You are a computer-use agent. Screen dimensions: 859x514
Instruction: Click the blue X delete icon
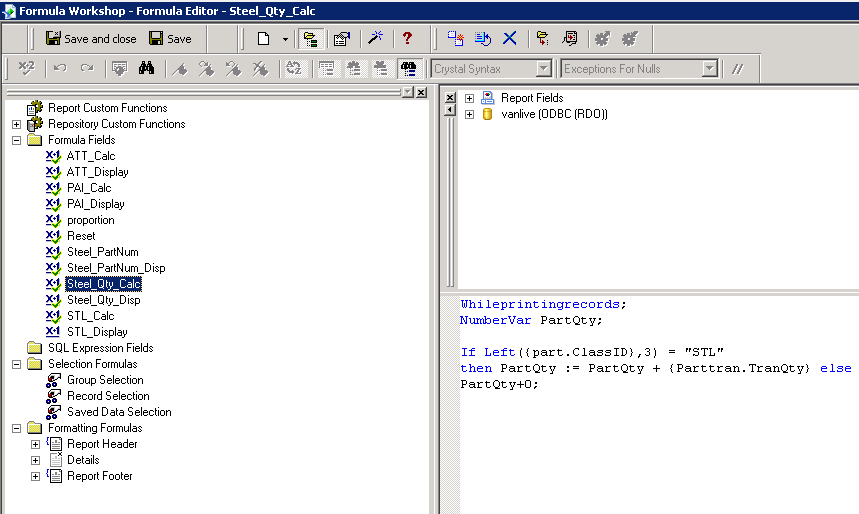509,39
